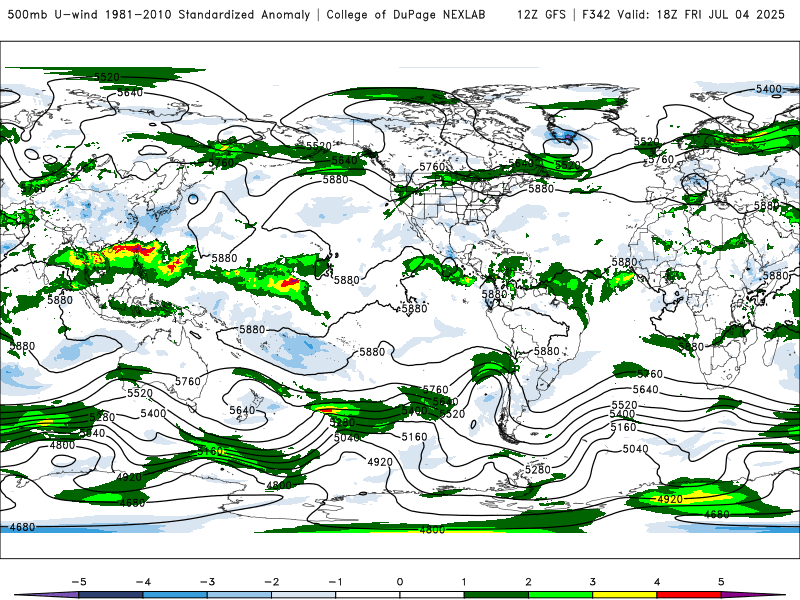This screenshot has height=600, width=800.
Task: Select the pale blue swatch between -2 and -1
Action: [x=304, y=595]
